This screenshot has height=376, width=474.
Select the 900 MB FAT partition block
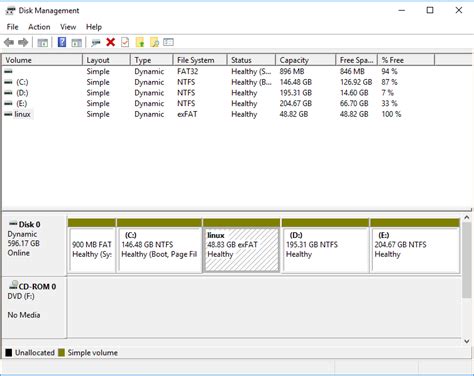tap(92, 246)
